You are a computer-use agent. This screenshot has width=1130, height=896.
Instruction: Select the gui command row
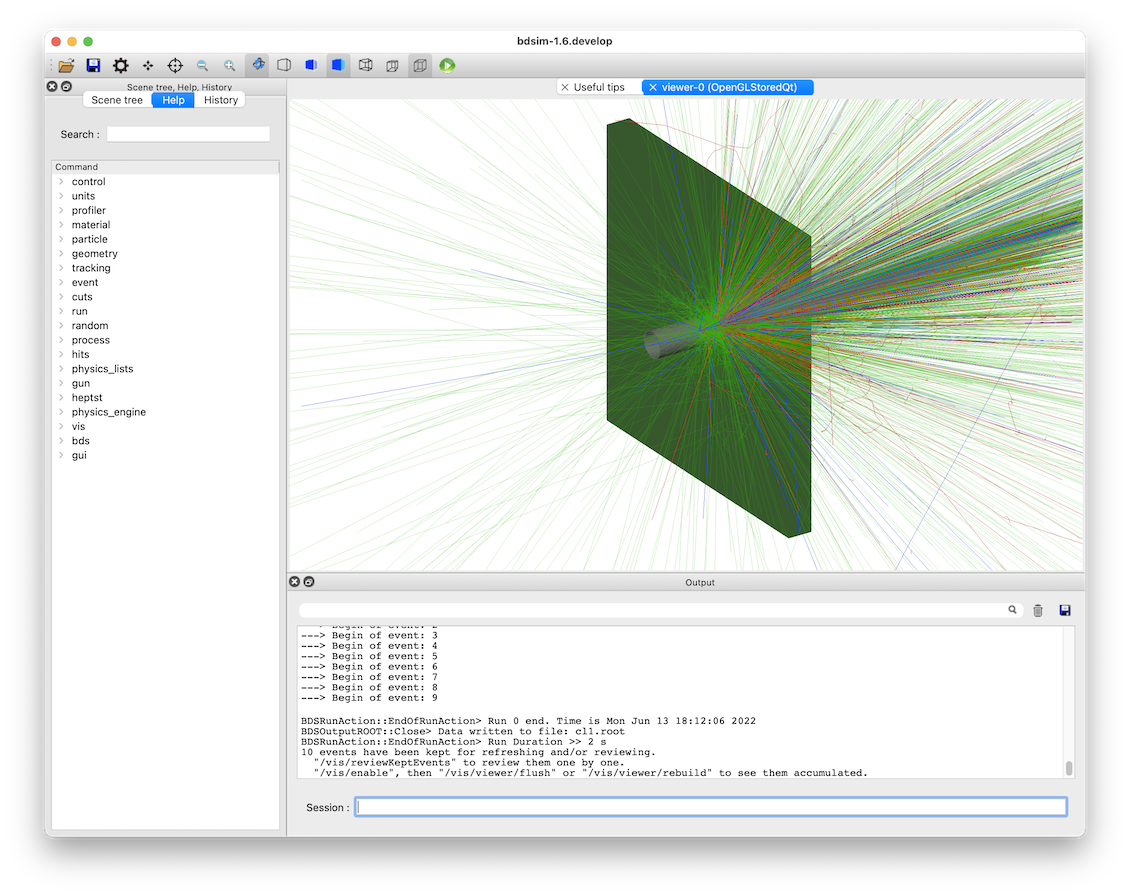165,456
